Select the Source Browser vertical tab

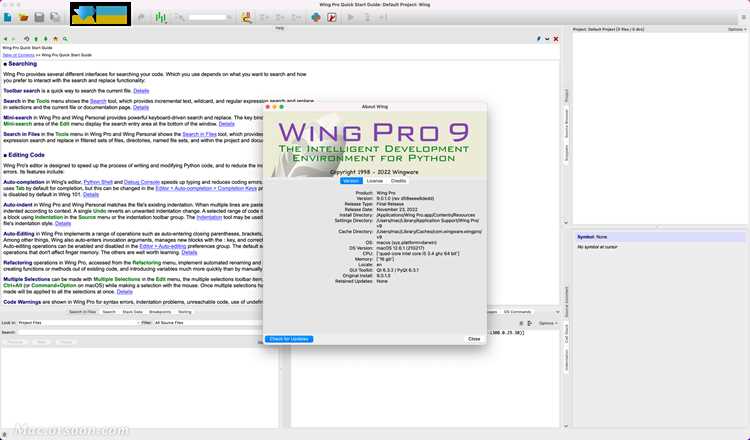566,123
